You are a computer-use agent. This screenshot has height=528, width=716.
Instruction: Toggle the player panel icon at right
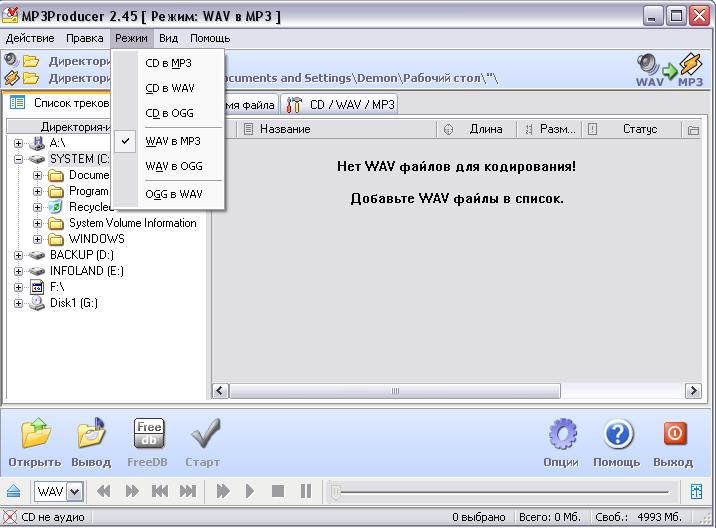(696, 491)
